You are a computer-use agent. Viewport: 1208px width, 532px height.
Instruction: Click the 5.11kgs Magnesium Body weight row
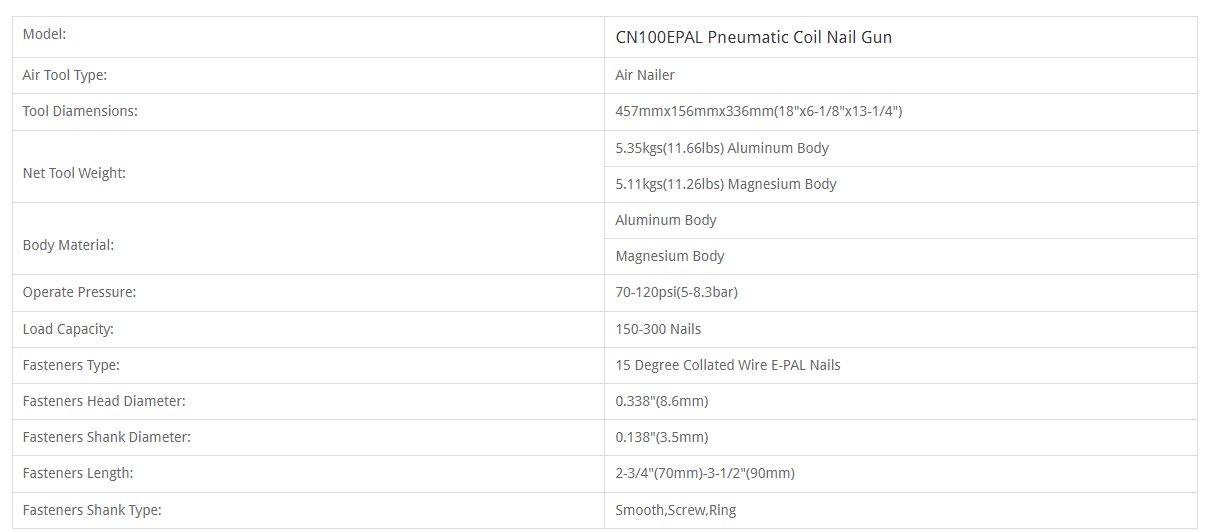point(900,184)
